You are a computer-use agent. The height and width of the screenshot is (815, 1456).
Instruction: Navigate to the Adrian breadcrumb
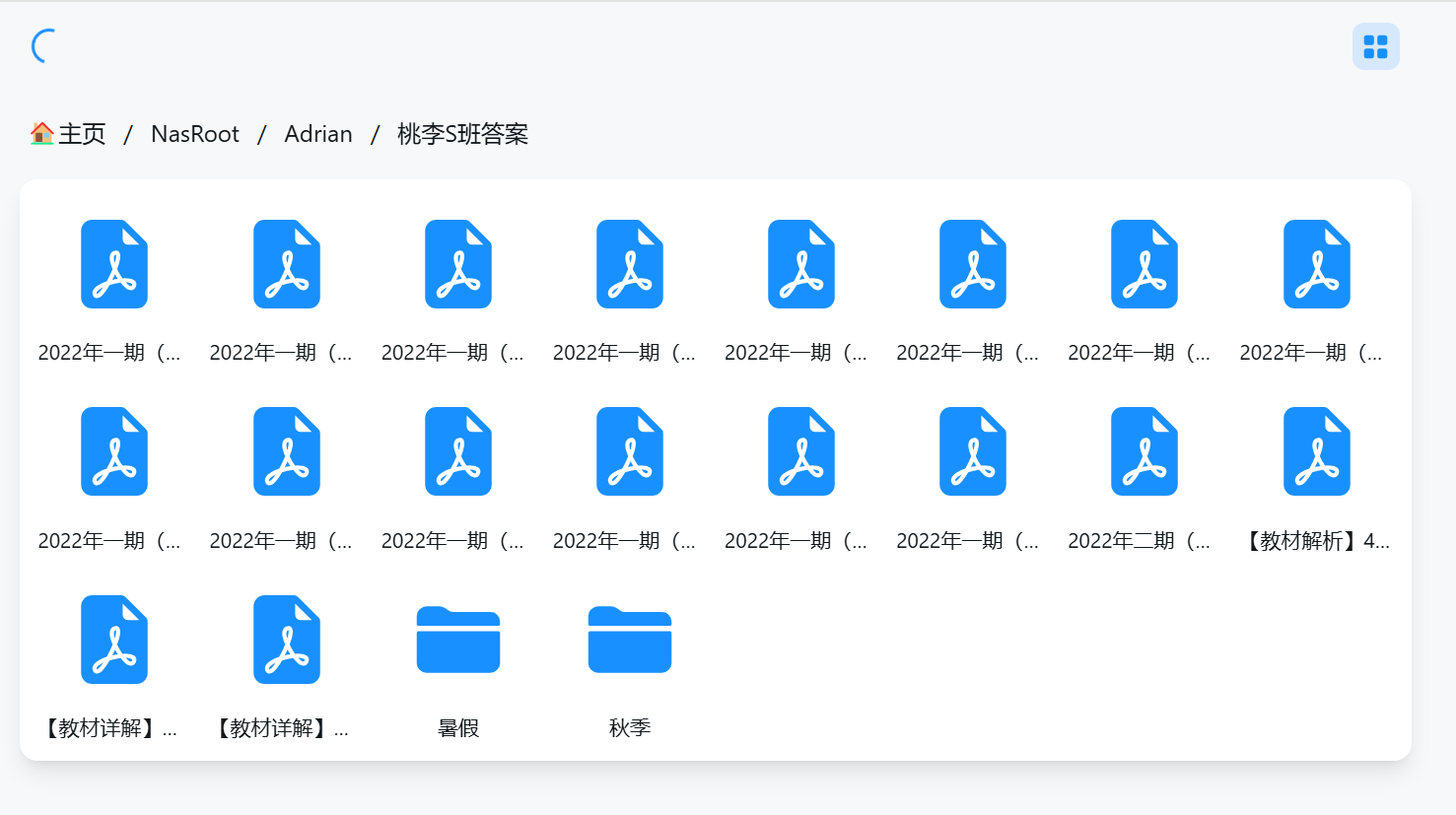[x=318, y=134]
